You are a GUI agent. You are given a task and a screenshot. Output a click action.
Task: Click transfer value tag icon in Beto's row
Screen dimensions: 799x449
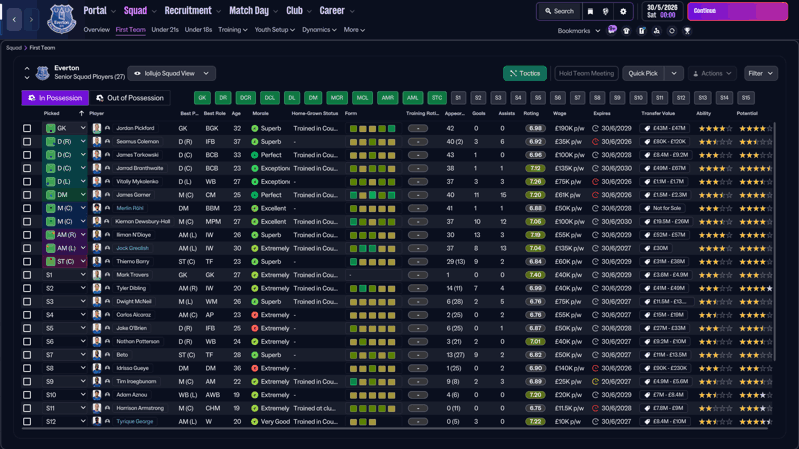[647, 355]
